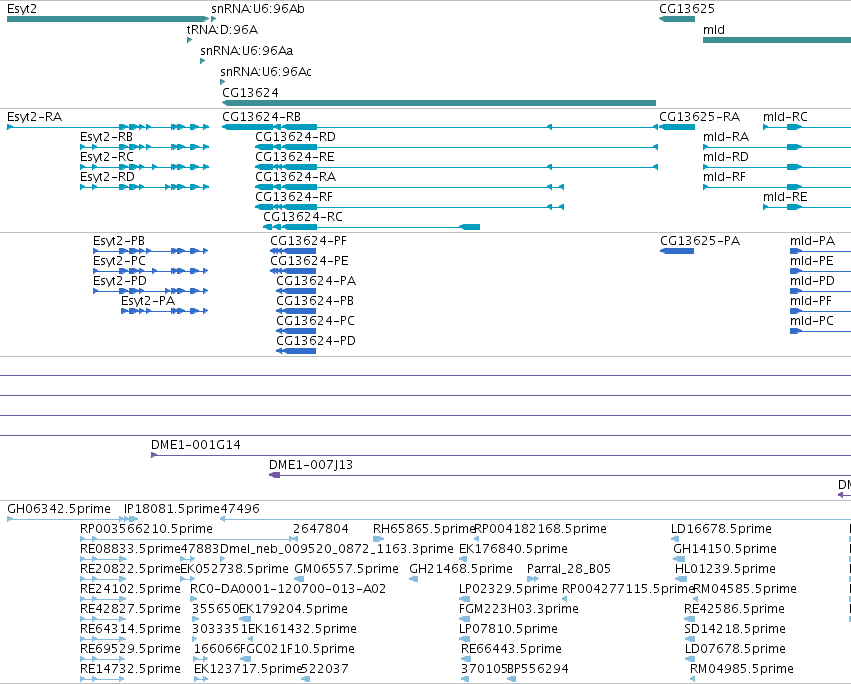This screenshot has width=851, height=684.
Task: Click the SD14218.5prime EST
Action: (x=690, y=639)
